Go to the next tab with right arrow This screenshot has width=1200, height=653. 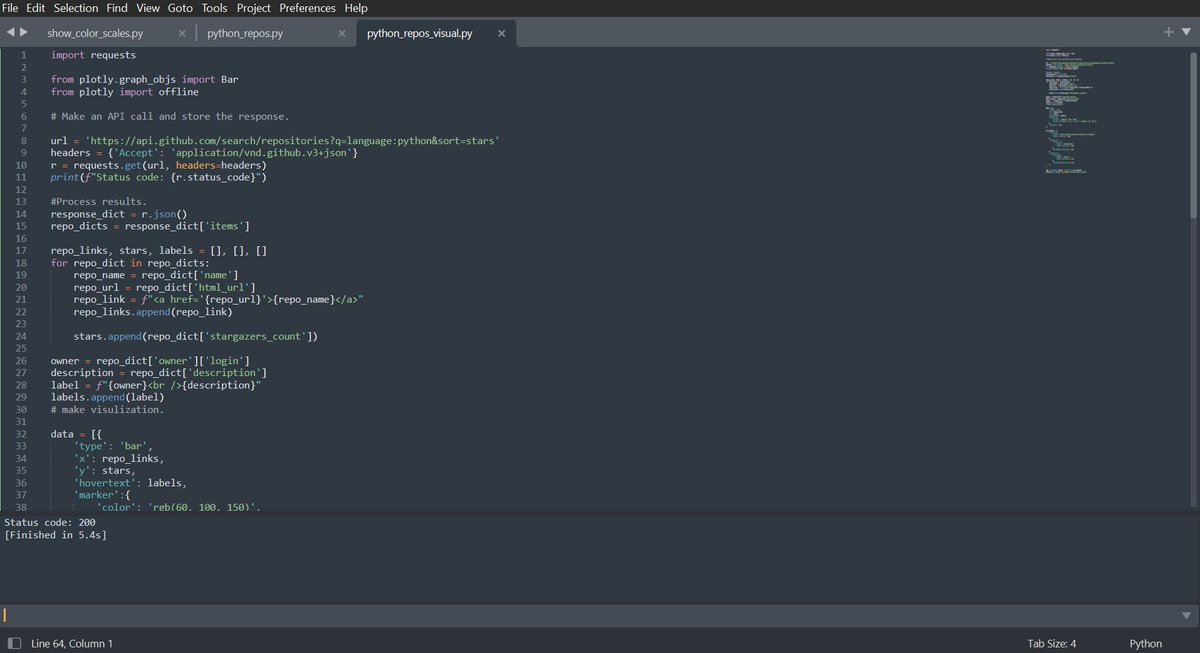tap(24, 33)
